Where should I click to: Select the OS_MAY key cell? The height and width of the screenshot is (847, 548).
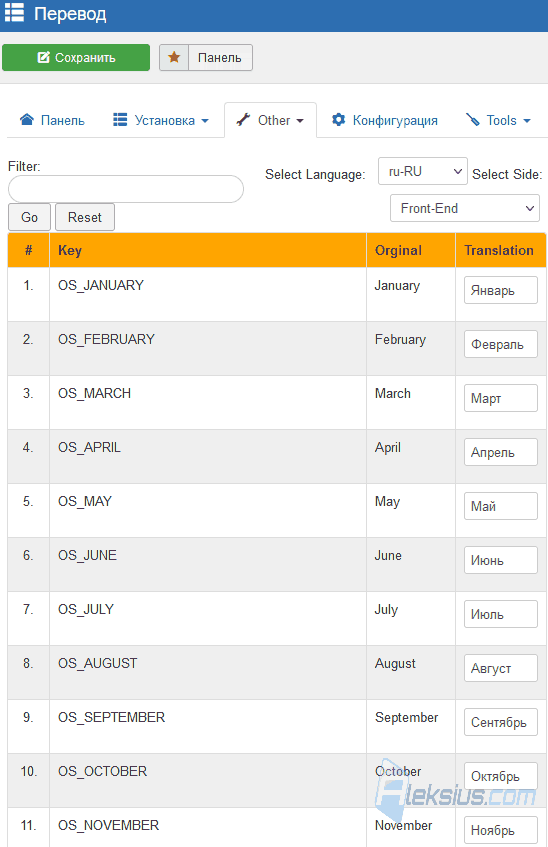tap(208, 510)
